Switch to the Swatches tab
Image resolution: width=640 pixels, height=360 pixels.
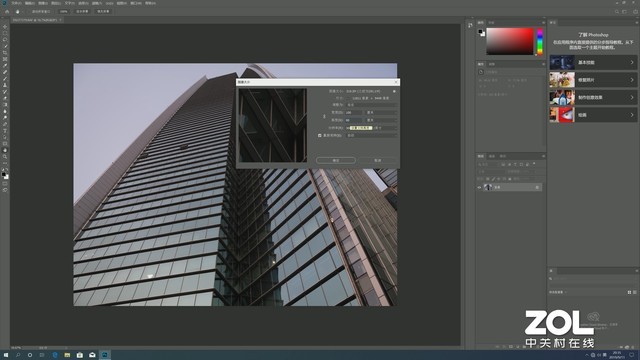click(x=491, y=22)
